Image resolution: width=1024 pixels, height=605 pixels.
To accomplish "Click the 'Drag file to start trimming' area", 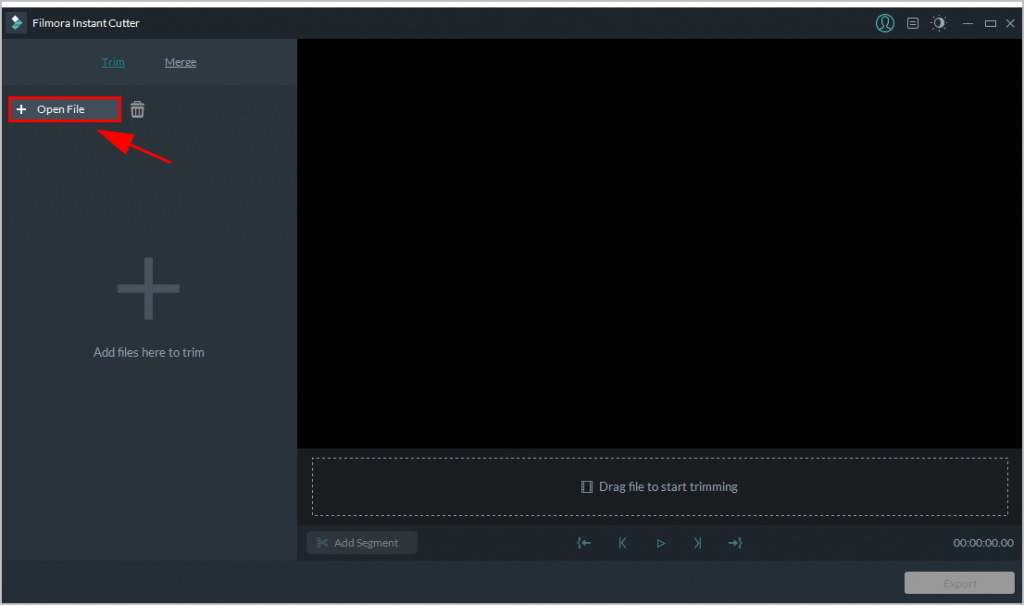I will [660, 487].
